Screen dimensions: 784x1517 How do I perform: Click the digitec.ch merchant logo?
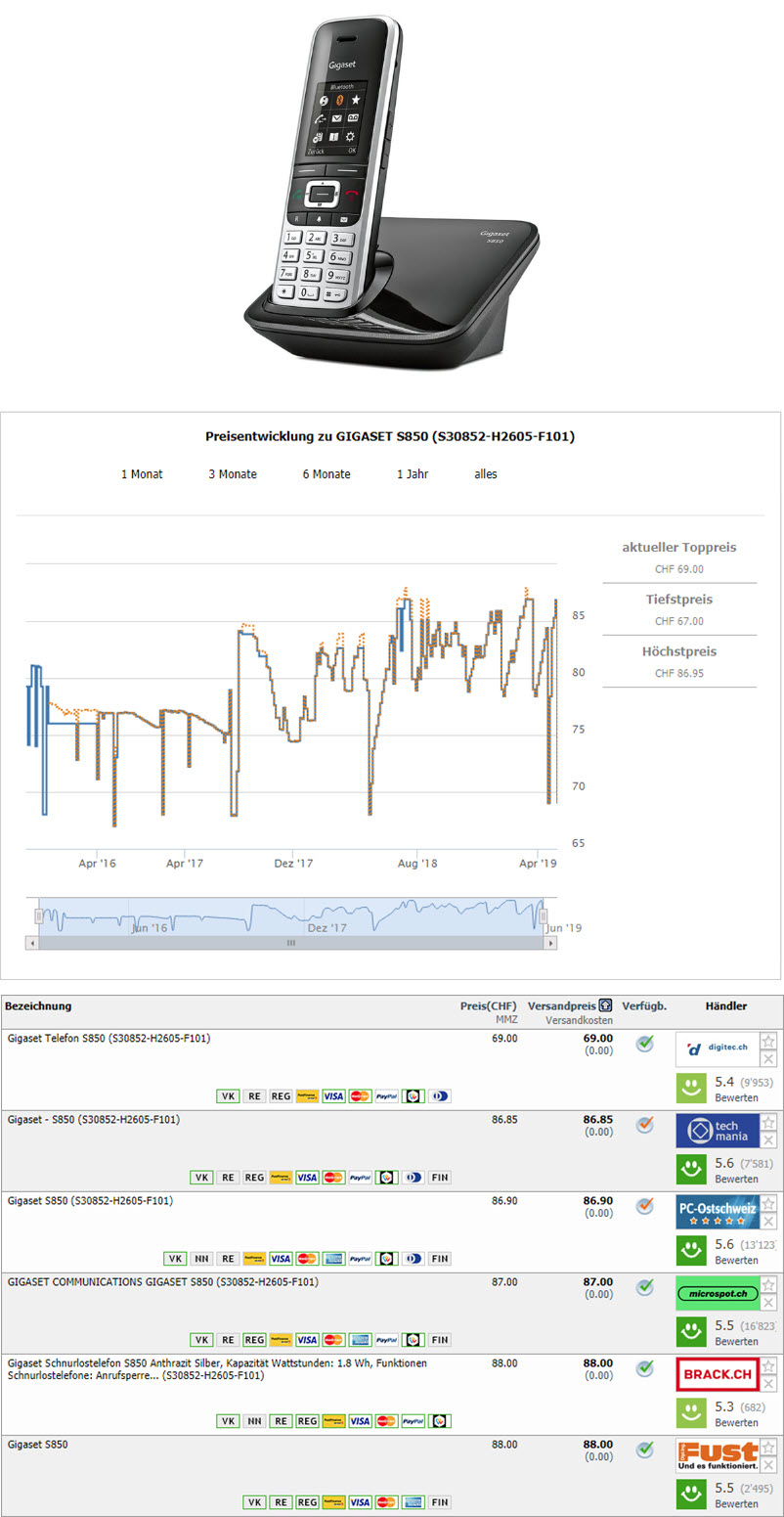click(717, 1049)
